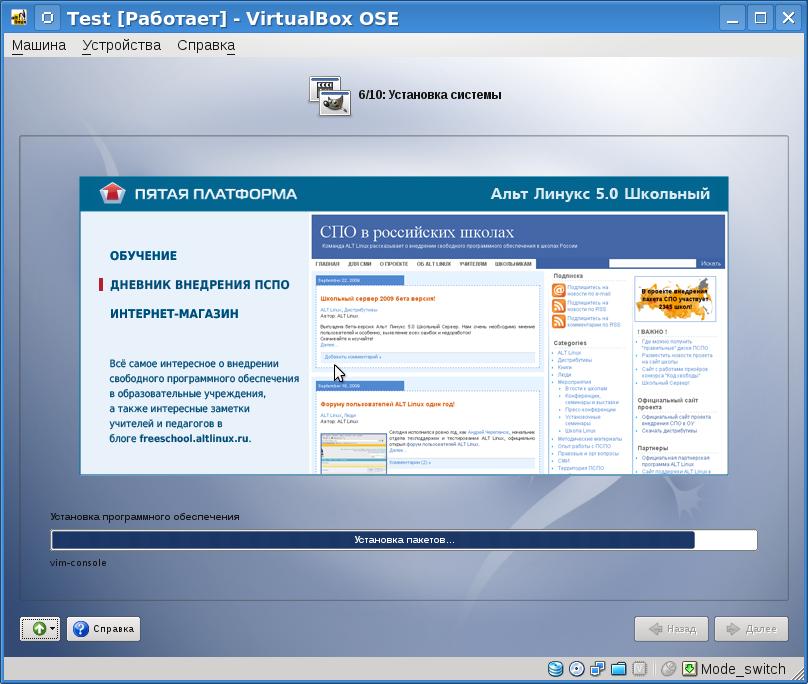Open the Справка menu in menu bar
Viewport: 808px width, 684px height.
206,45
